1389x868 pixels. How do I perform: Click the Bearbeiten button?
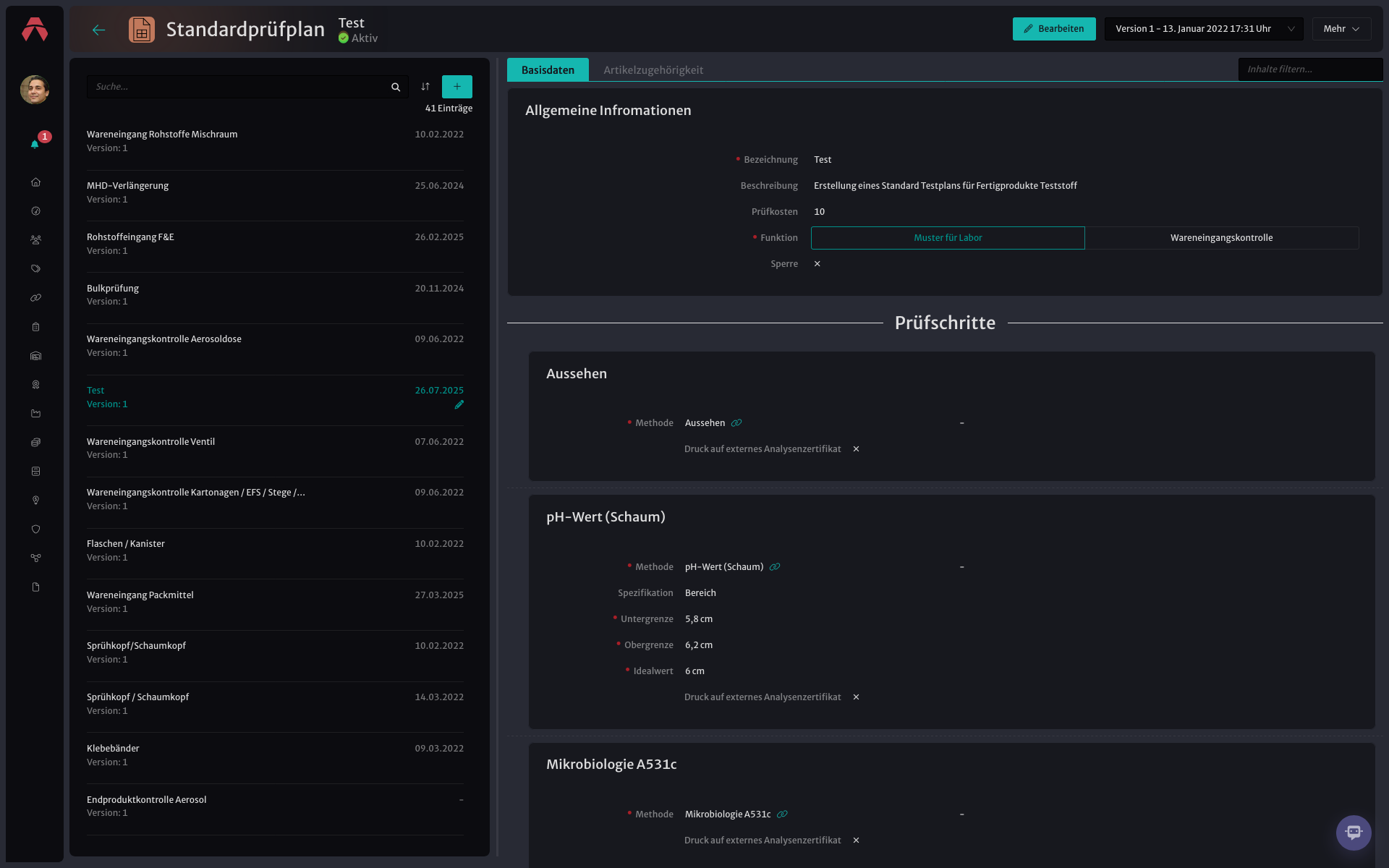1054,29
